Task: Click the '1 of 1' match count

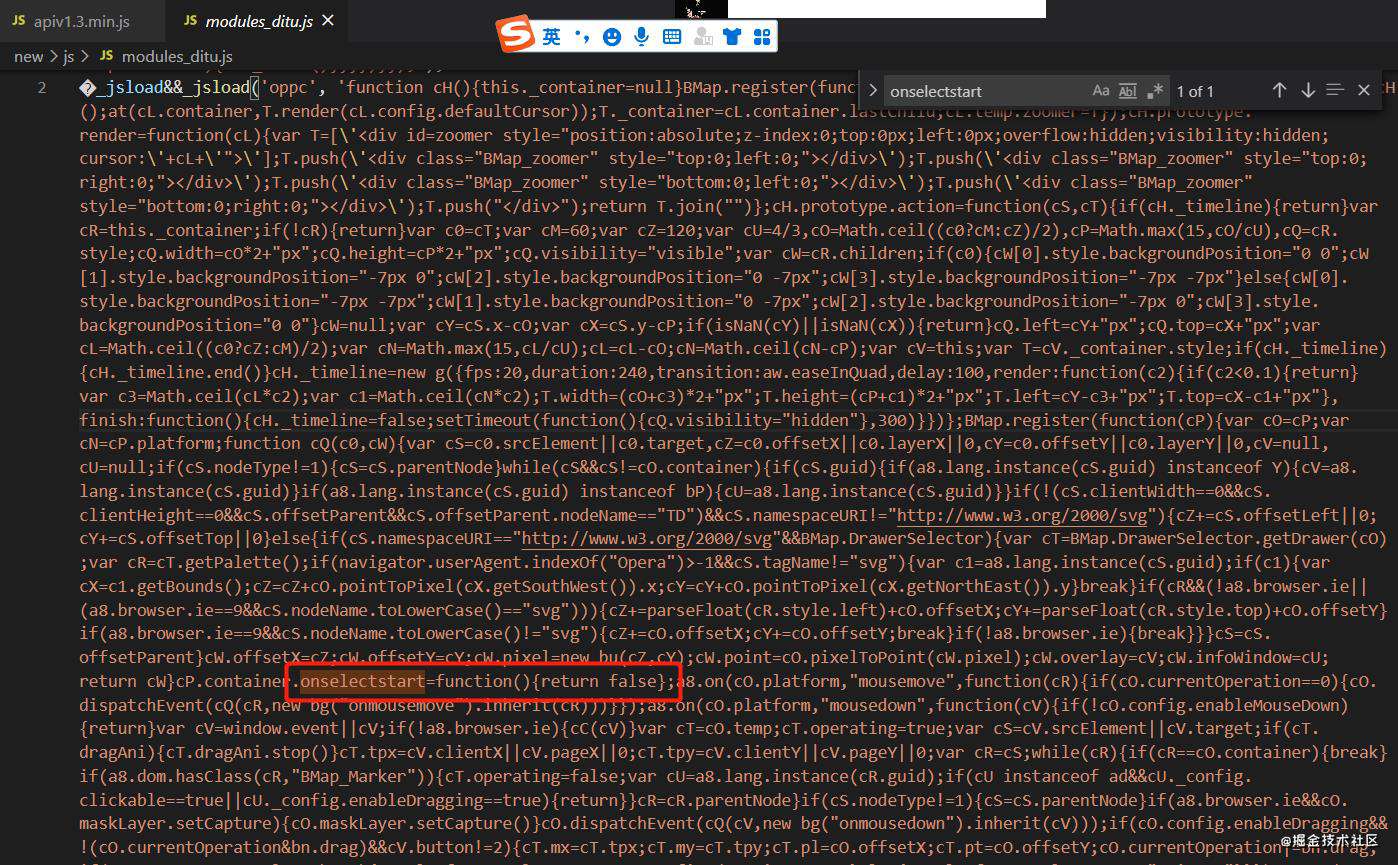Action: (x=1195, y=91)
